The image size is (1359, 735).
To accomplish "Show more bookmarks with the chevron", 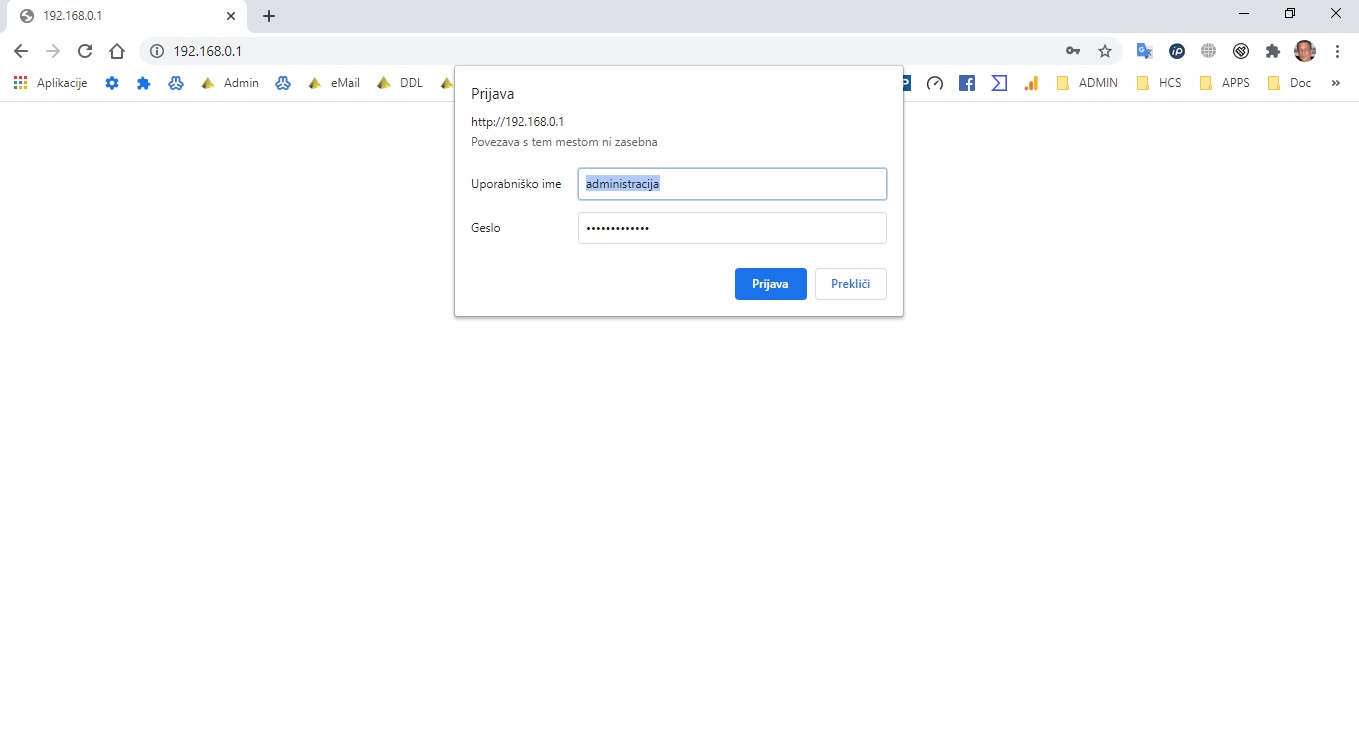I will (x=1336, y=83).
